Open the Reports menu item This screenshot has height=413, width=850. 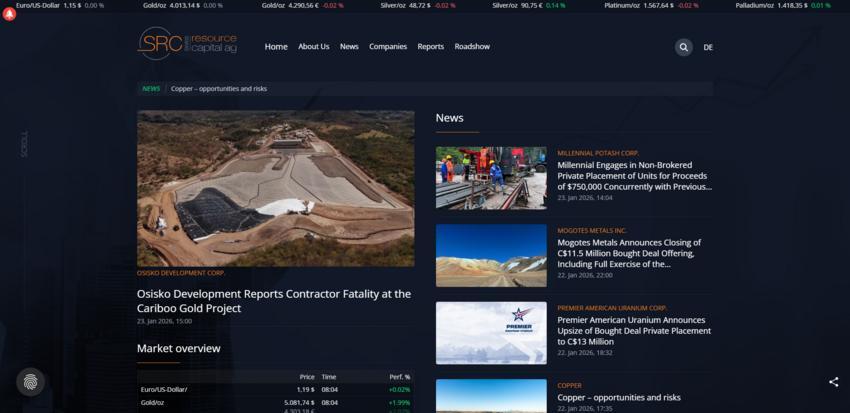[x=430, y=47]
